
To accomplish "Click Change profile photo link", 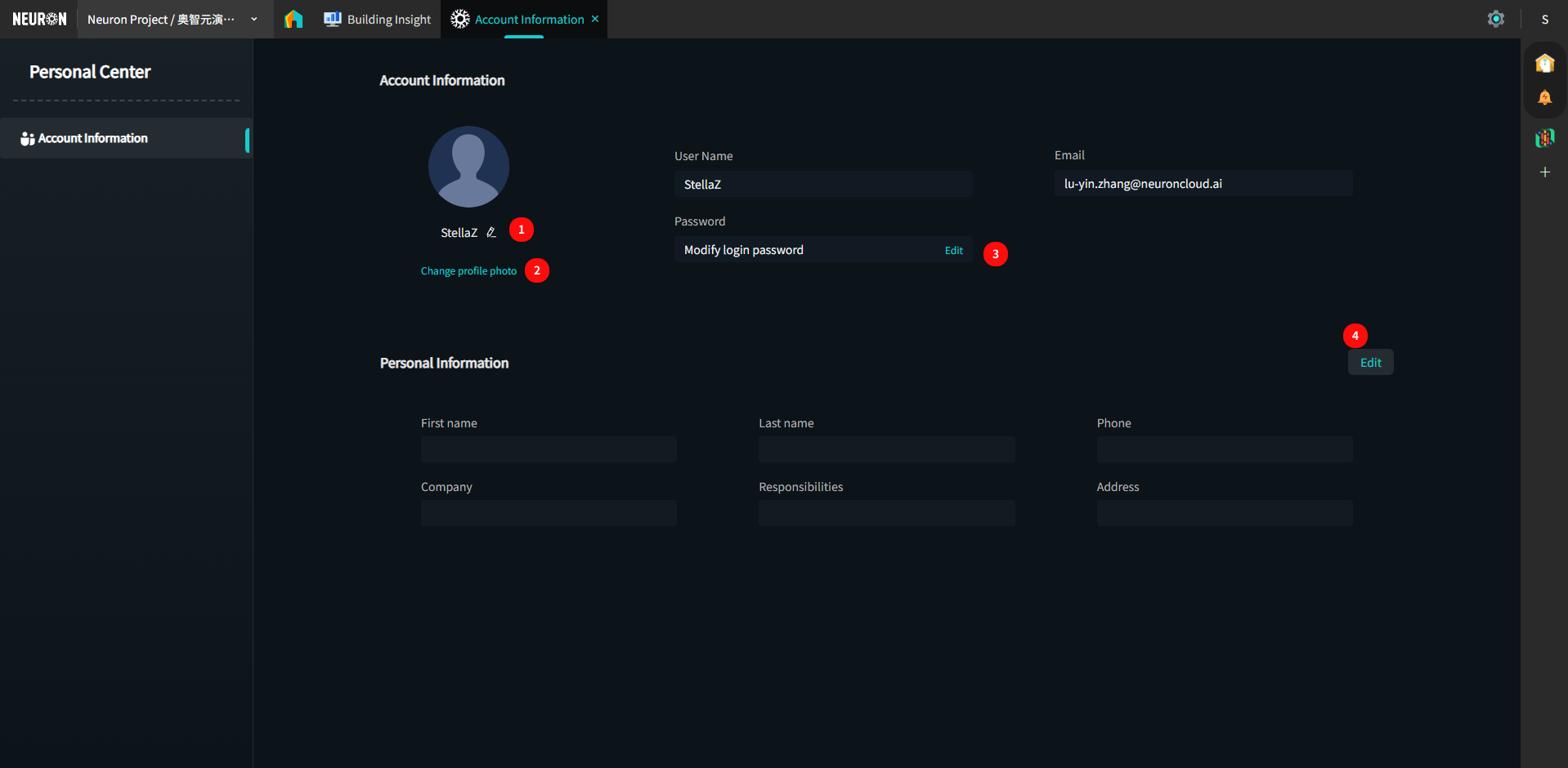I will (468, 270).
